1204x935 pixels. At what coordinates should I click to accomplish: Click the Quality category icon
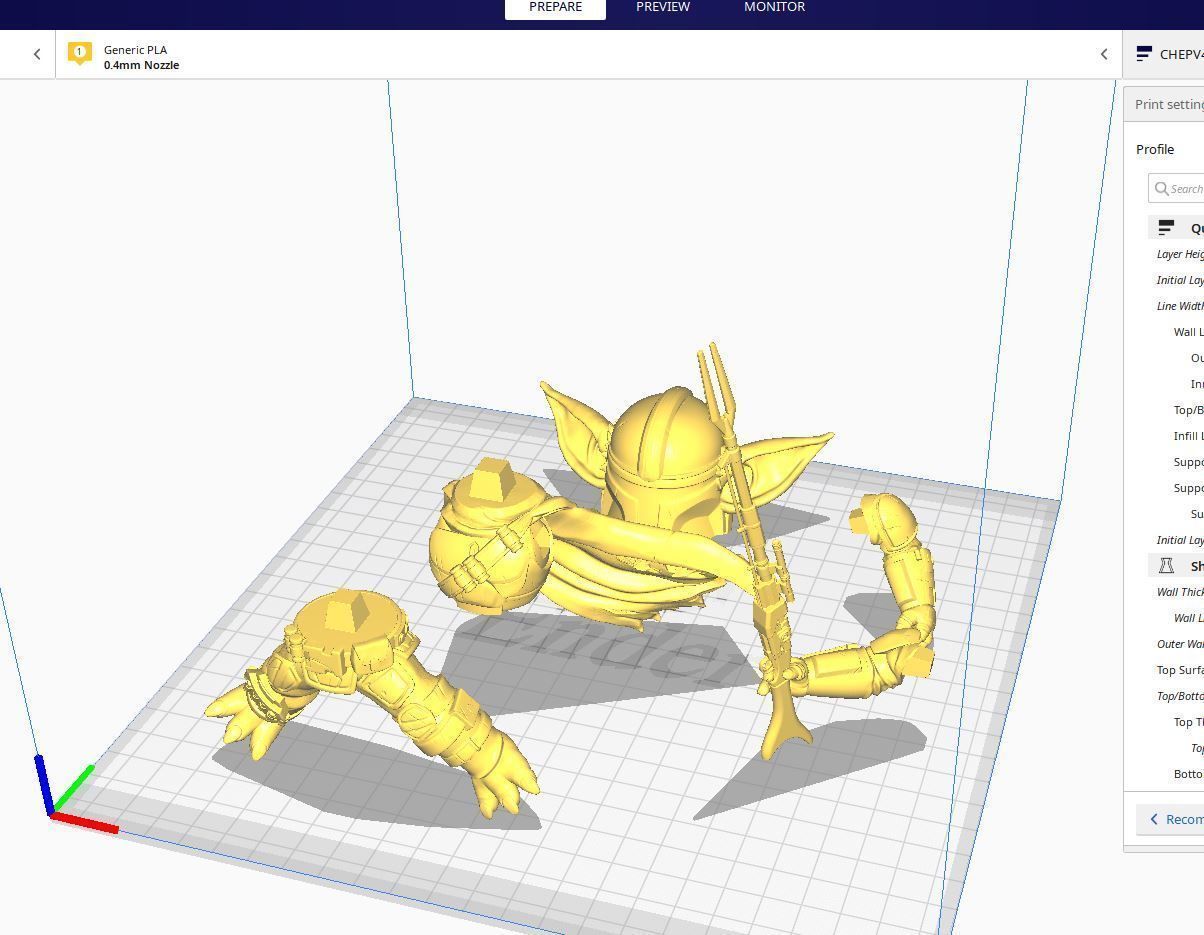tap(1166, 228)
